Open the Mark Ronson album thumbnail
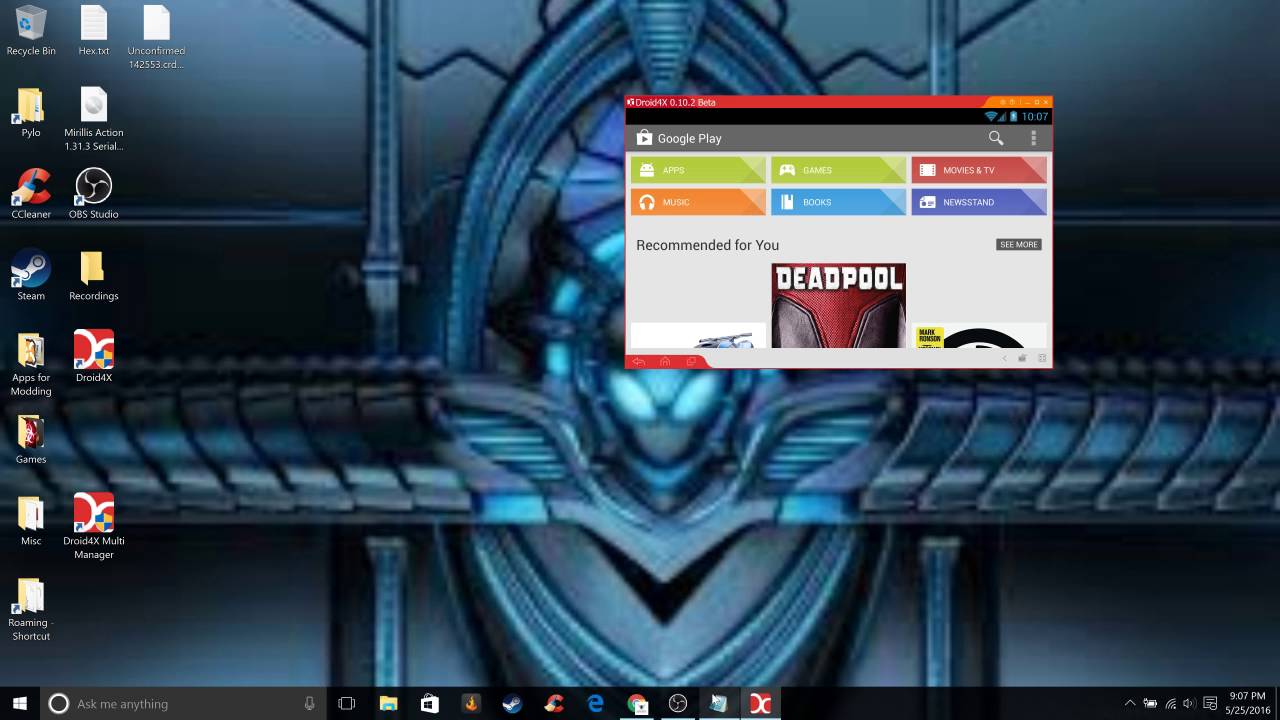 point(979,335)
